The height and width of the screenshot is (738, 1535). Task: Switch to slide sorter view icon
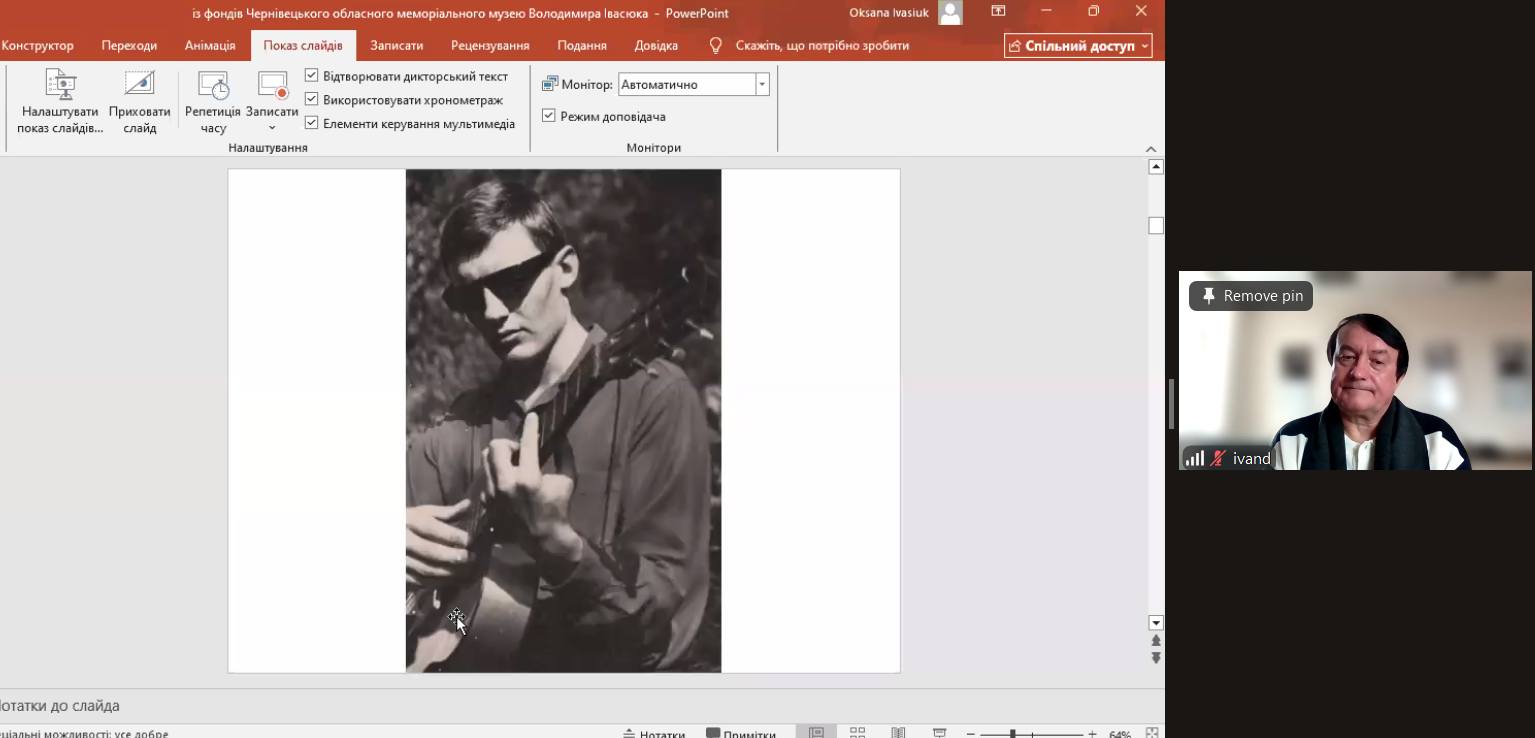click(857, 733)
